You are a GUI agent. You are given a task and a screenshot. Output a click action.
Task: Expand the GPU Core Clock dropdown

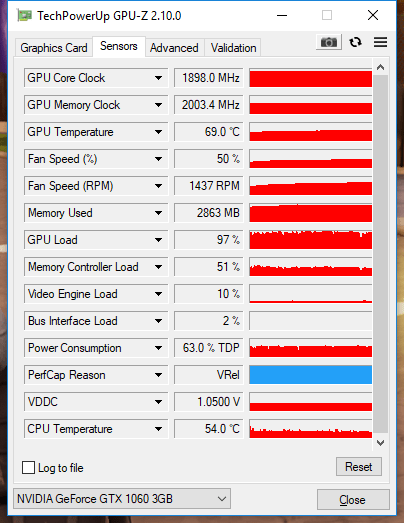pos(158,78)
